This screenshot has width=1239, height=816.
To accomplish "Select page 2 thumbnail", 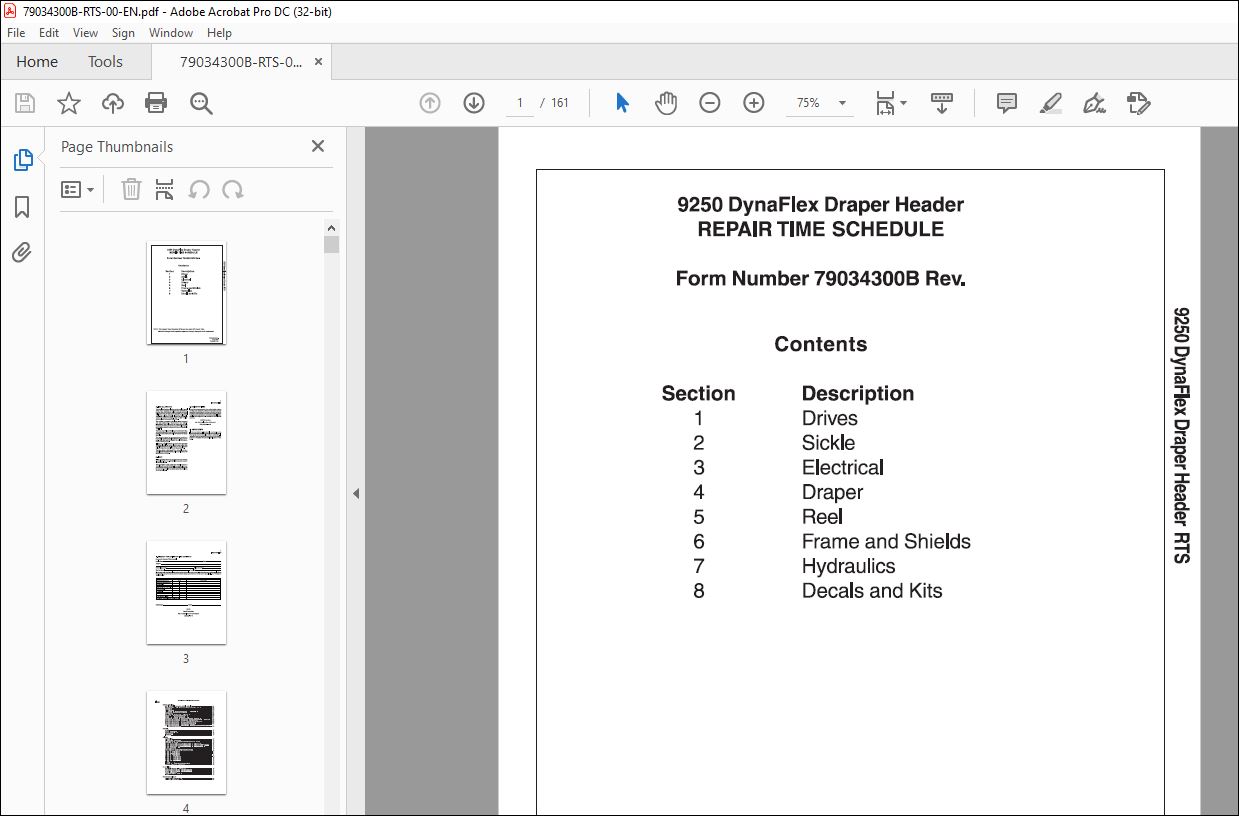I will [x=186, y=443].
